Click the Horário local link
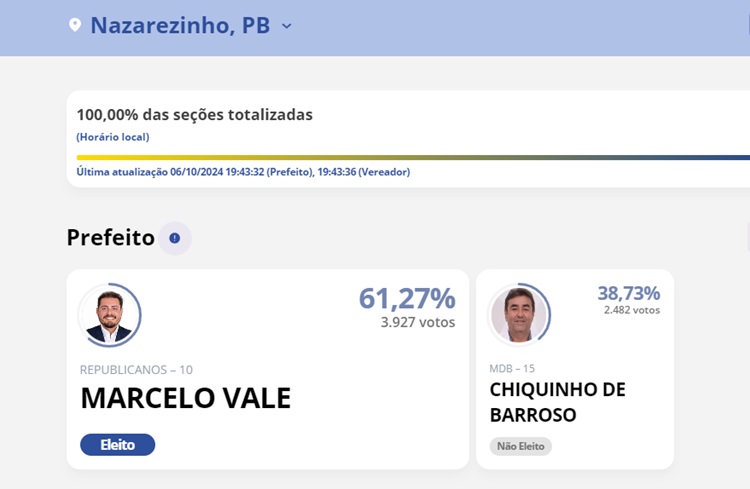This screenshot has height=489, width=750. coord(112,136)
